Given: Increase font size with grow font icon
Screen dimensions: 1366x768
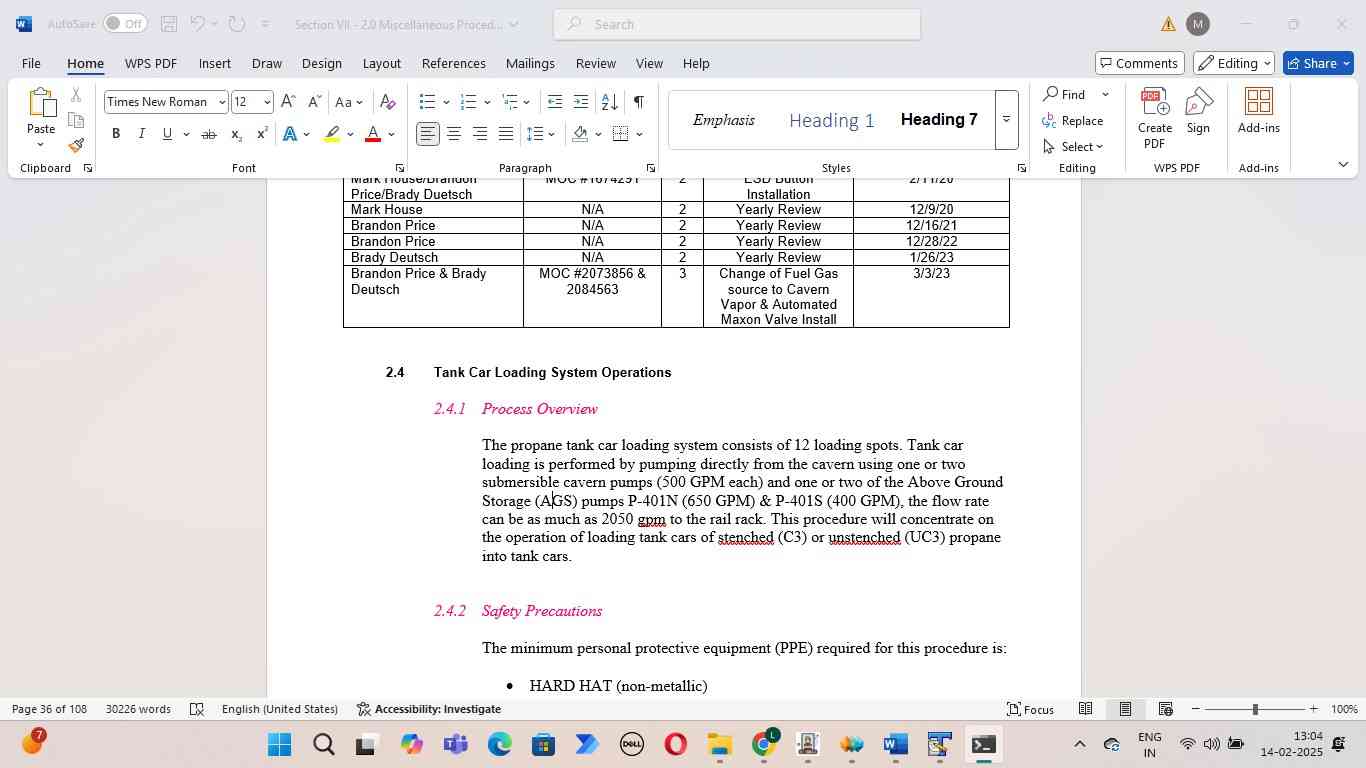Looking at the screenshot, I should tap(288, 102).
